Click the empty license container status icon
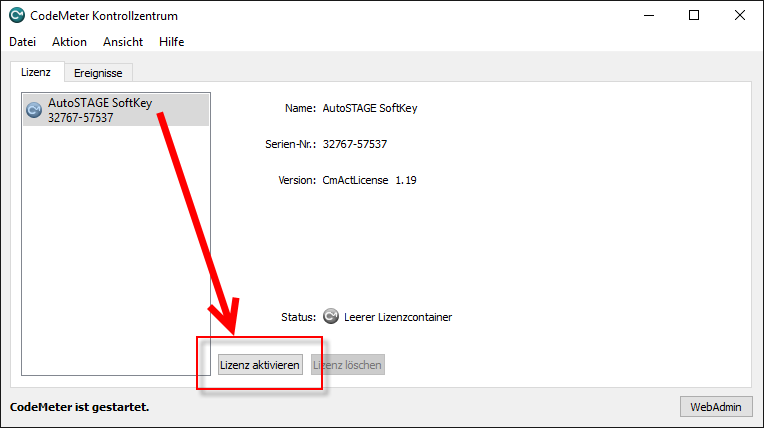This screenshot has width=764, height=428. pyautogui.click(x=331, y=317)
